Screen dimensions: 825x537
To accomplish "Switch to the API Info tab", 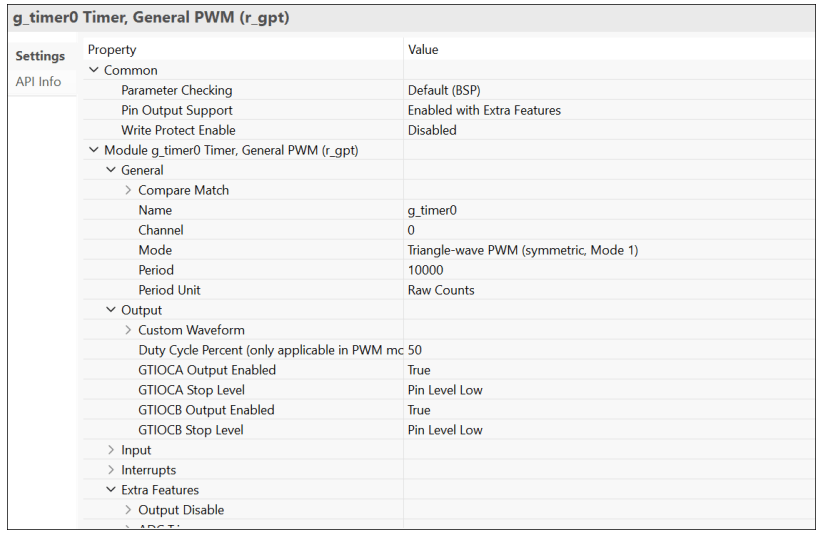I will 38,82.
